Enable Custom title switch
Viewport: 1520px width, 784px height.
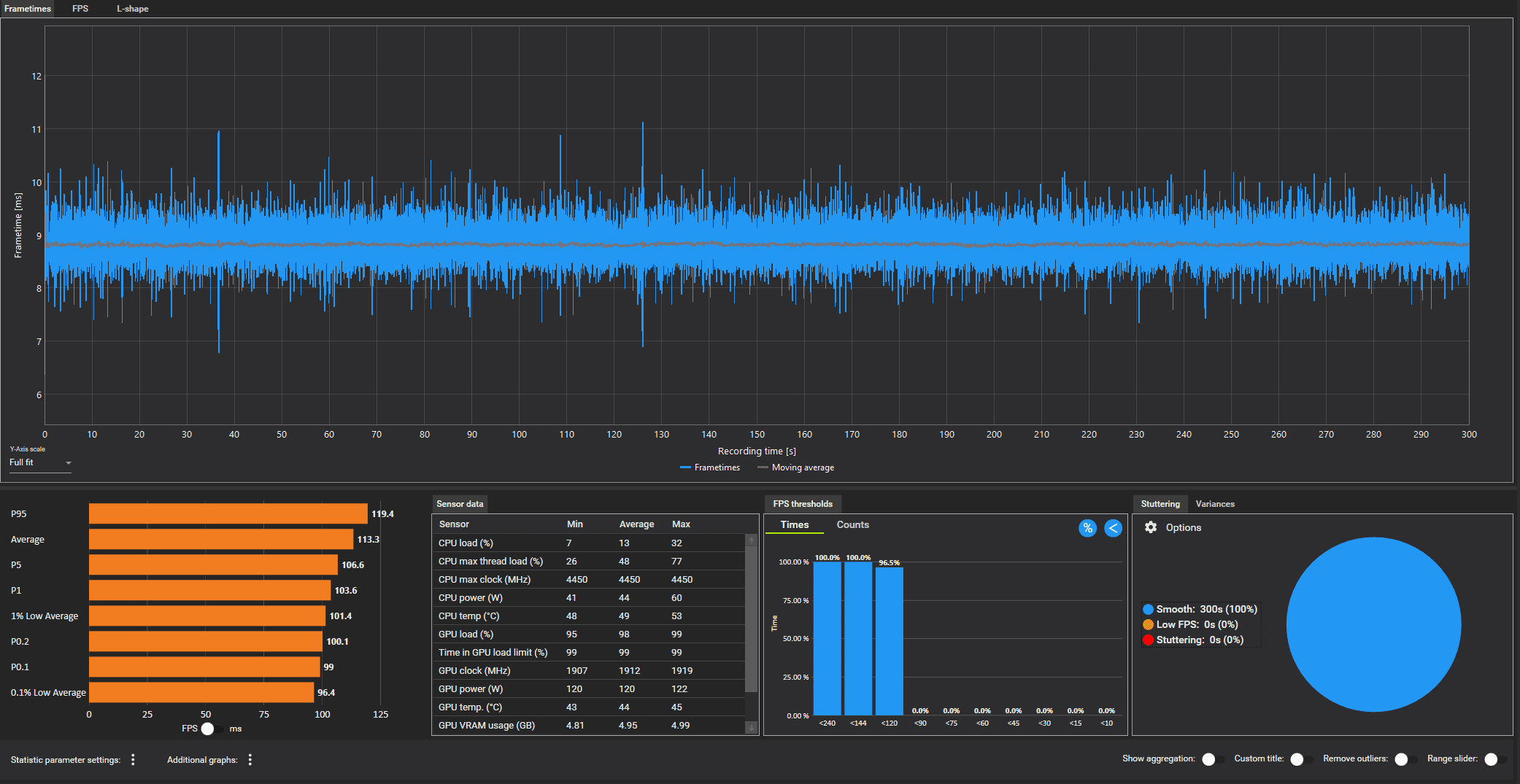1301,759
